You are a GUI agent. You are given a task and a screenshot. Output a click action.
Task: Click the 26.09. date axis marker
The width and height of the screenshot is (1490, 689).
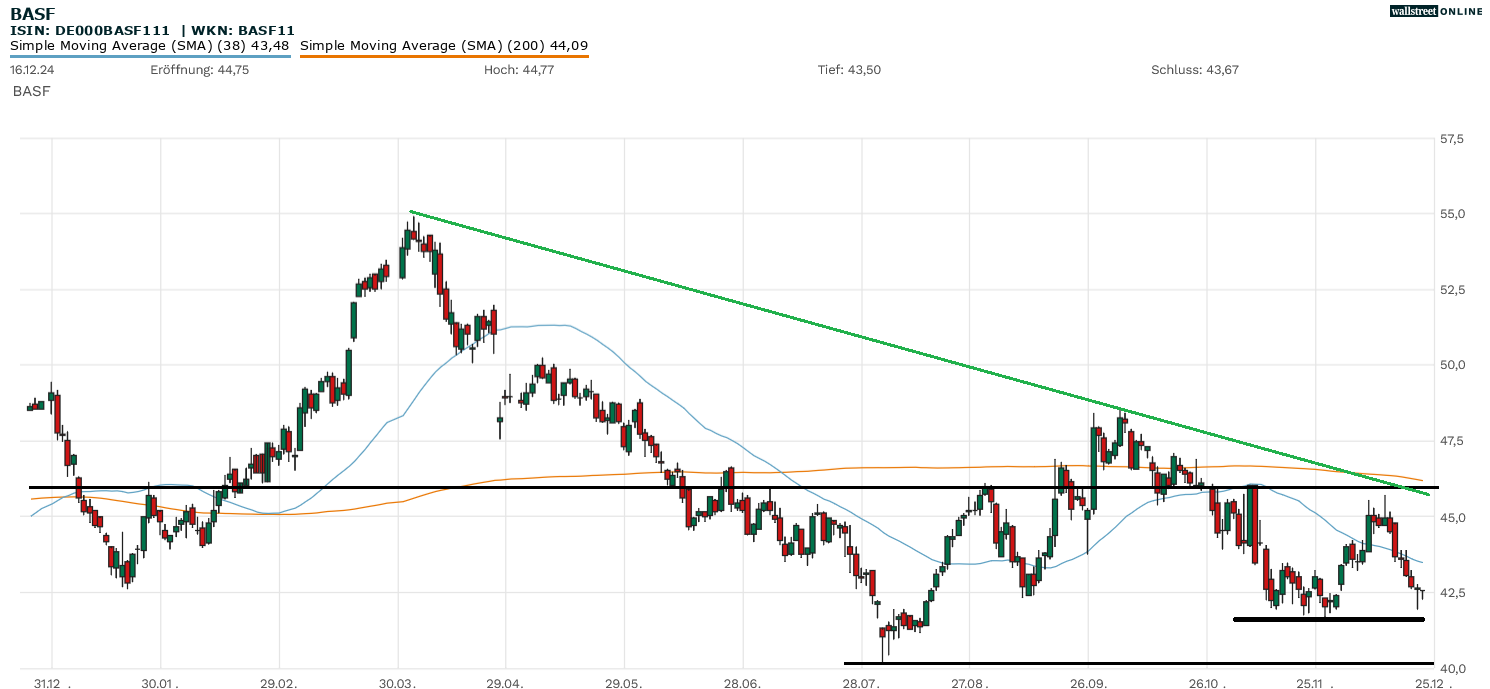point(1088,683)
